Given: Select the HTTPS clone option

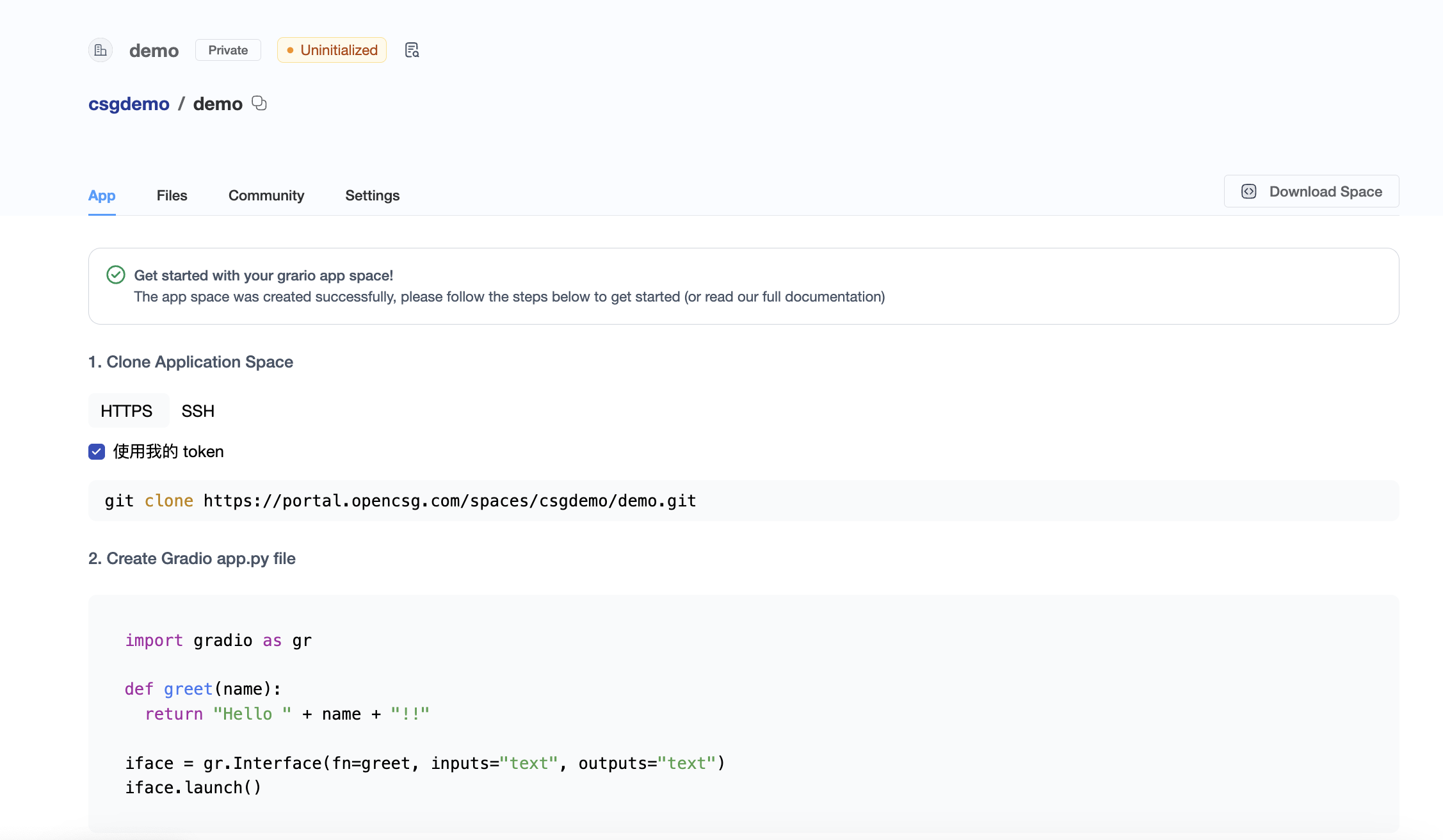Looking at the screenshot, I should [127, 410].
